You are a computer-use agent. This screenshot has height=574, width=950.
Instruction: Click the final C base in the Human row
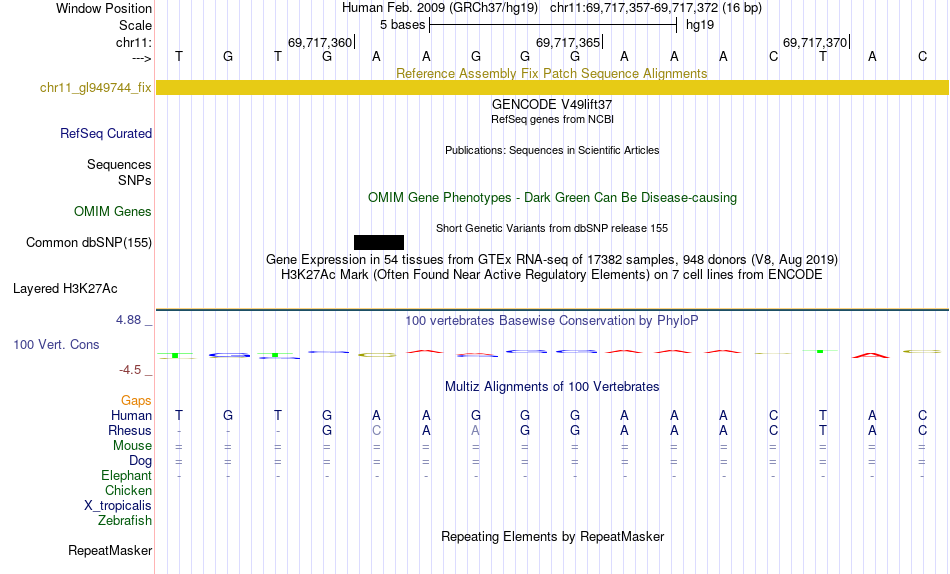922,415
